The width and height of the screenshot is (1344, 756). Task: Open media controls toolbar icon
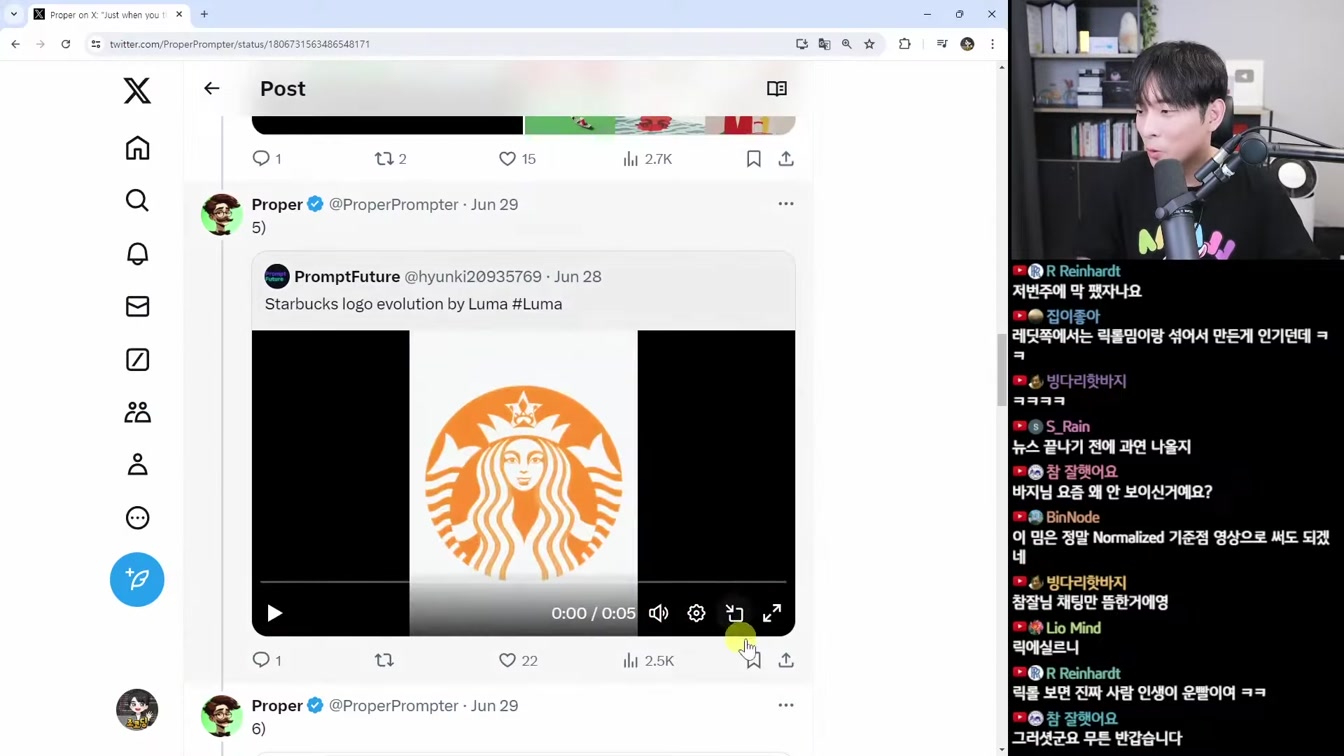point(942,44)
